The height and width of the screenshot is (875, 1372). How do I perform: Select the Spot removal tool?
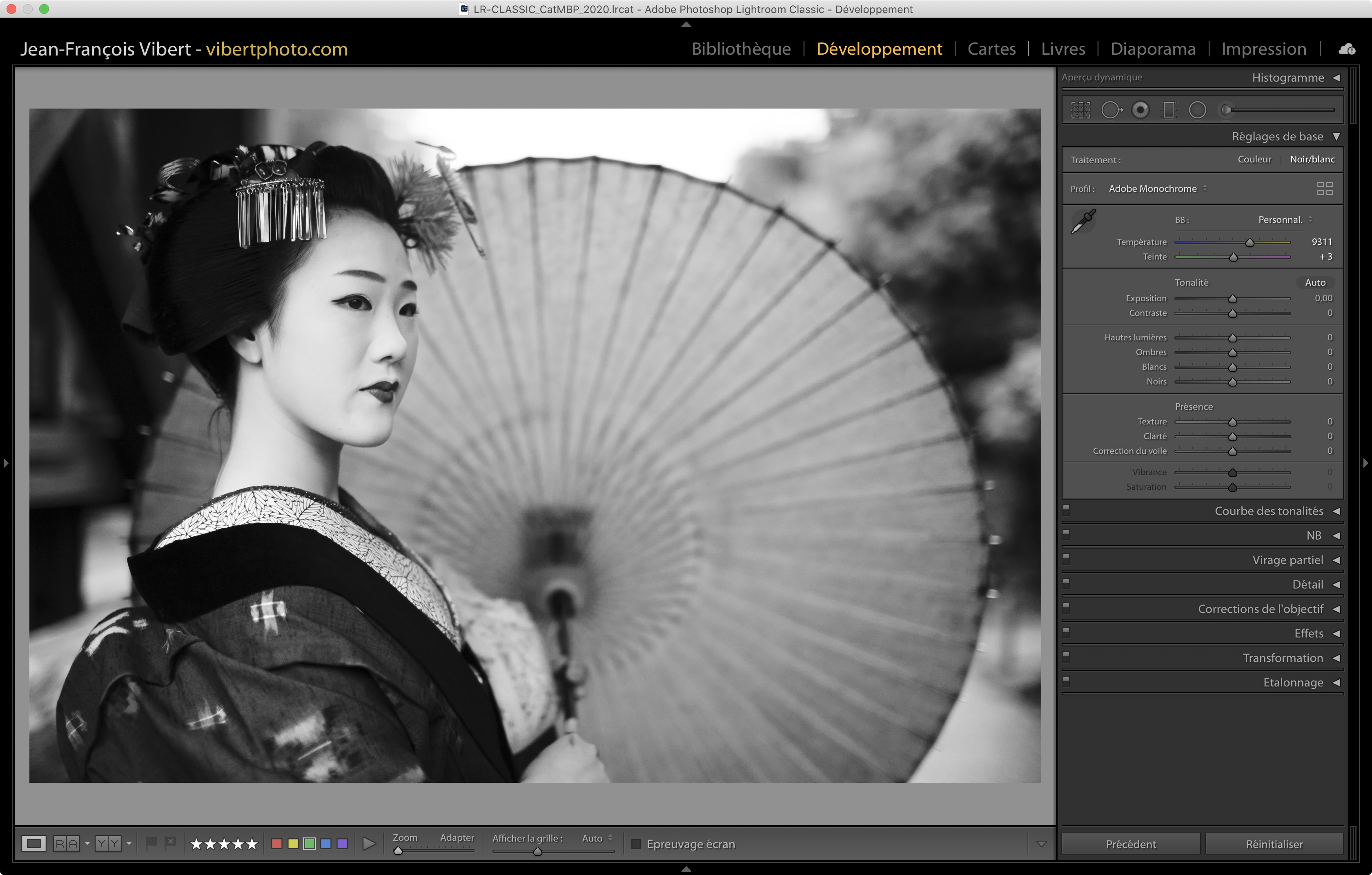click(x=1111, y=110)
